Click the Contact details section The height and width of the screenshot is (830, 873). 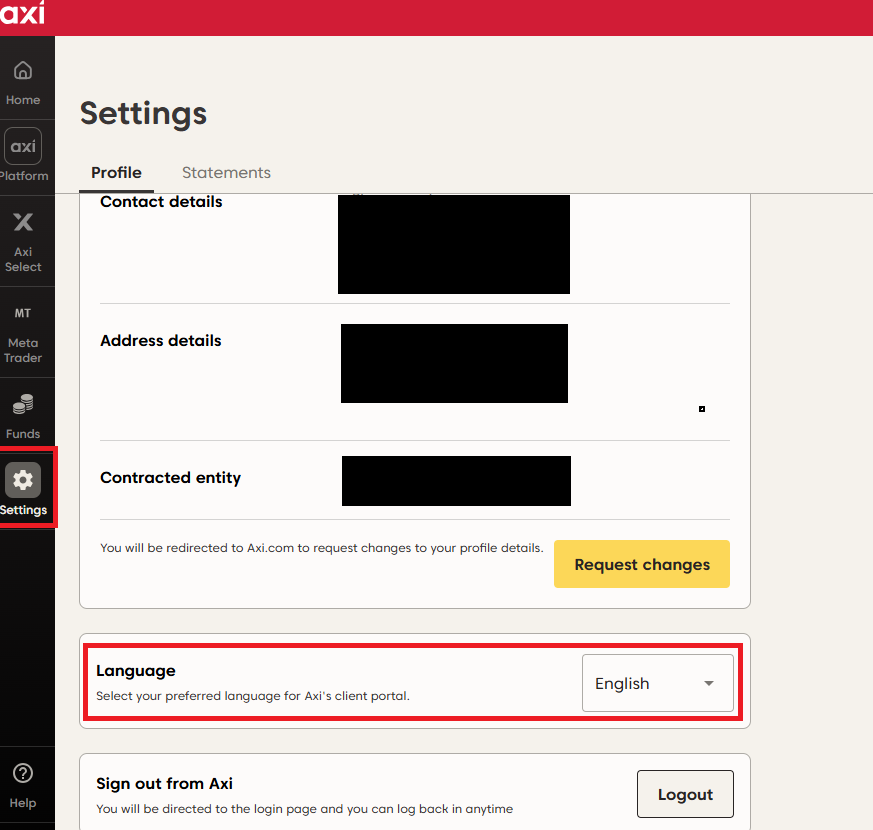[x=160, y=202]
